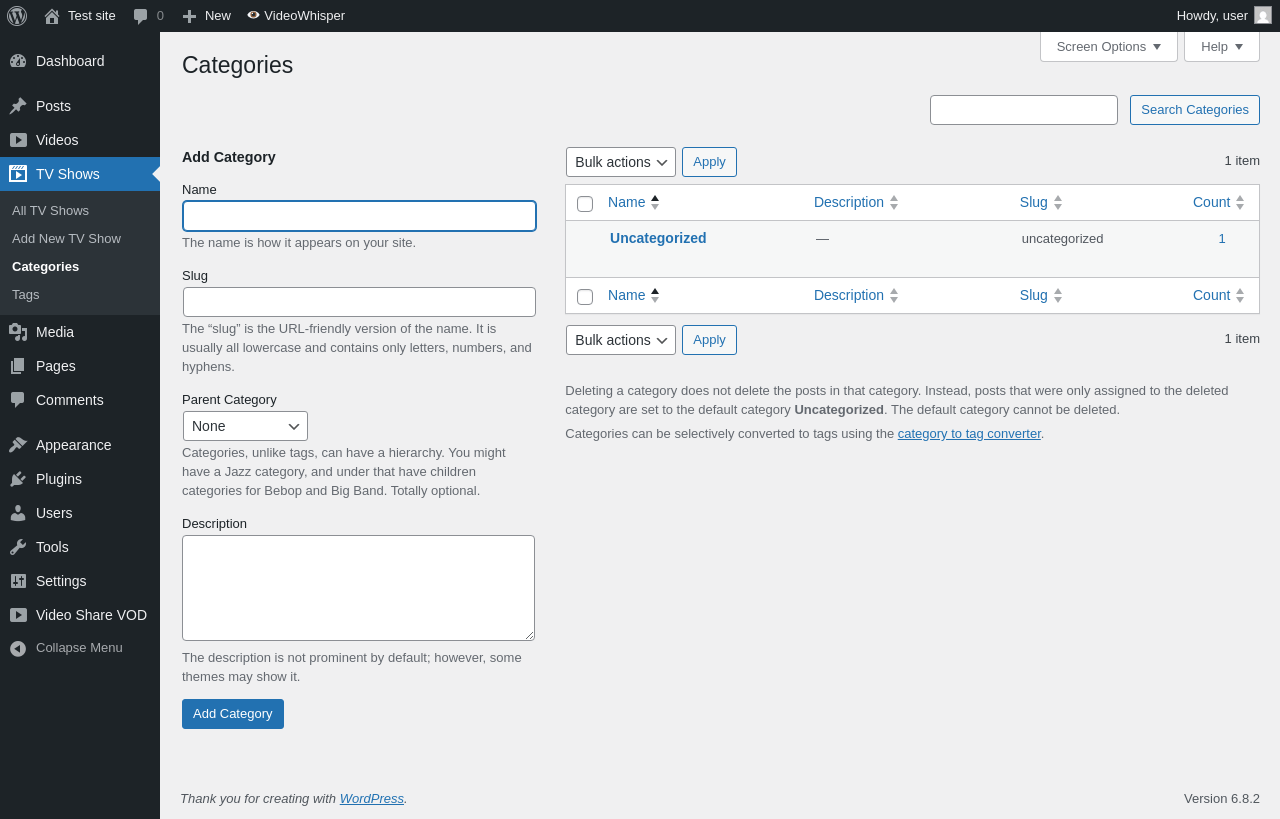Click the 'uncategorized' slug cell

coord(1063,239)
